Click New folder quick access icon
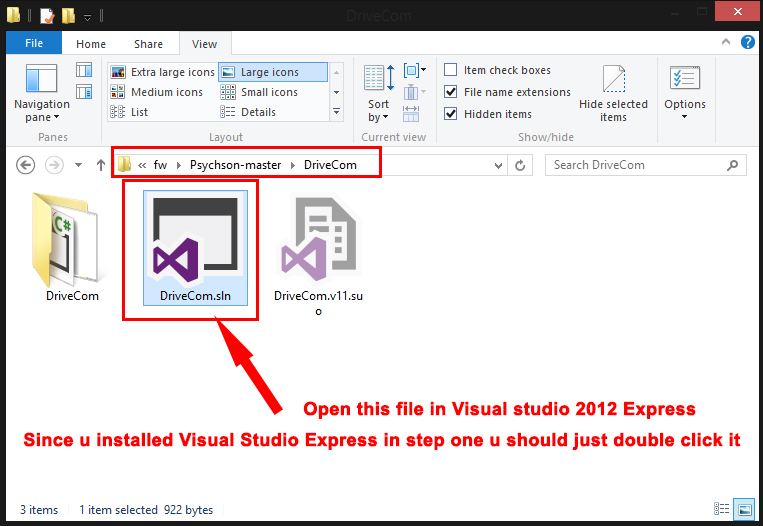 coord(69,15)
